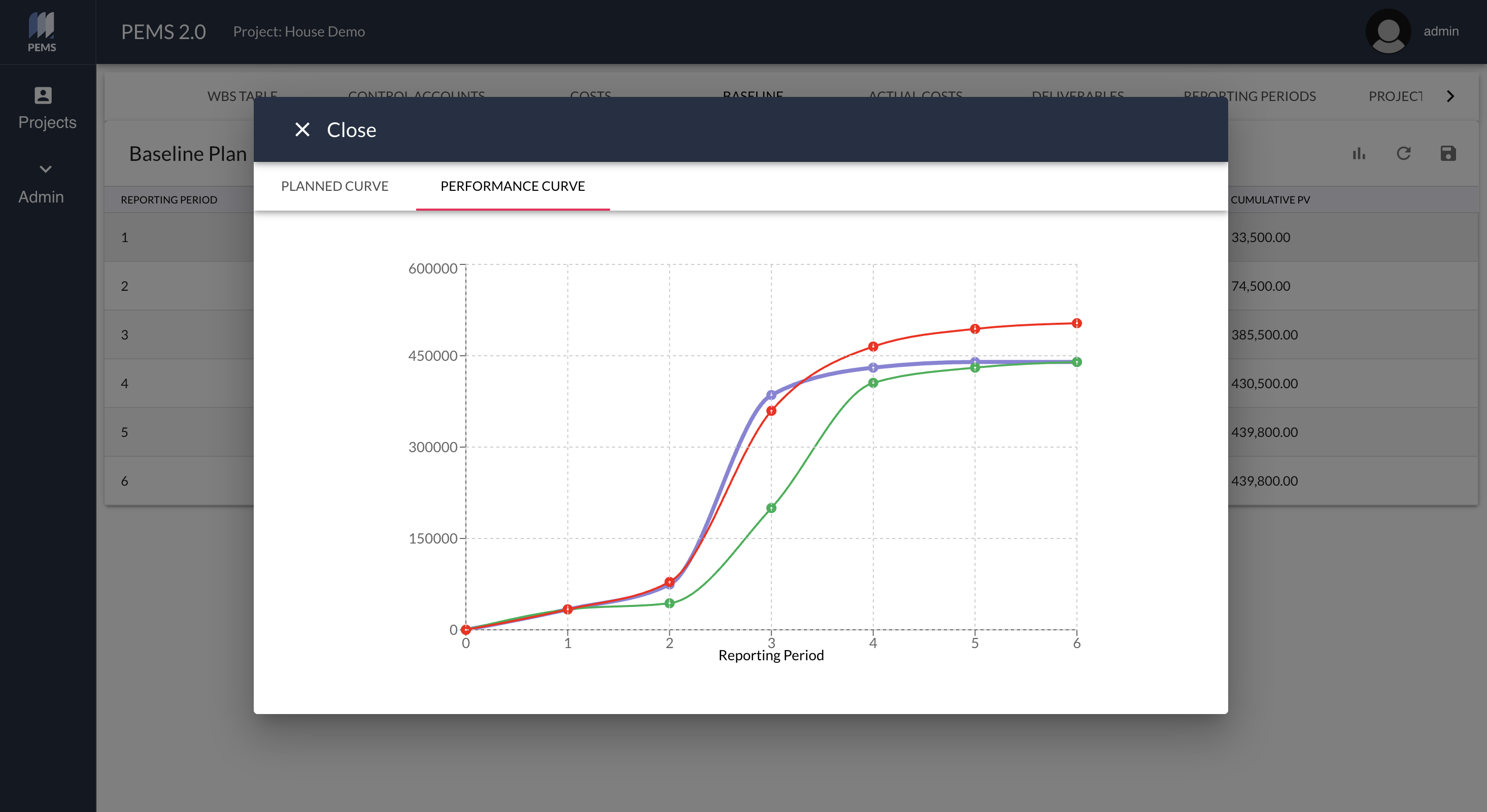
Task: Click cumulative PV value 385,500.00
Action: pyautogui.click(x=1264, y=335)
